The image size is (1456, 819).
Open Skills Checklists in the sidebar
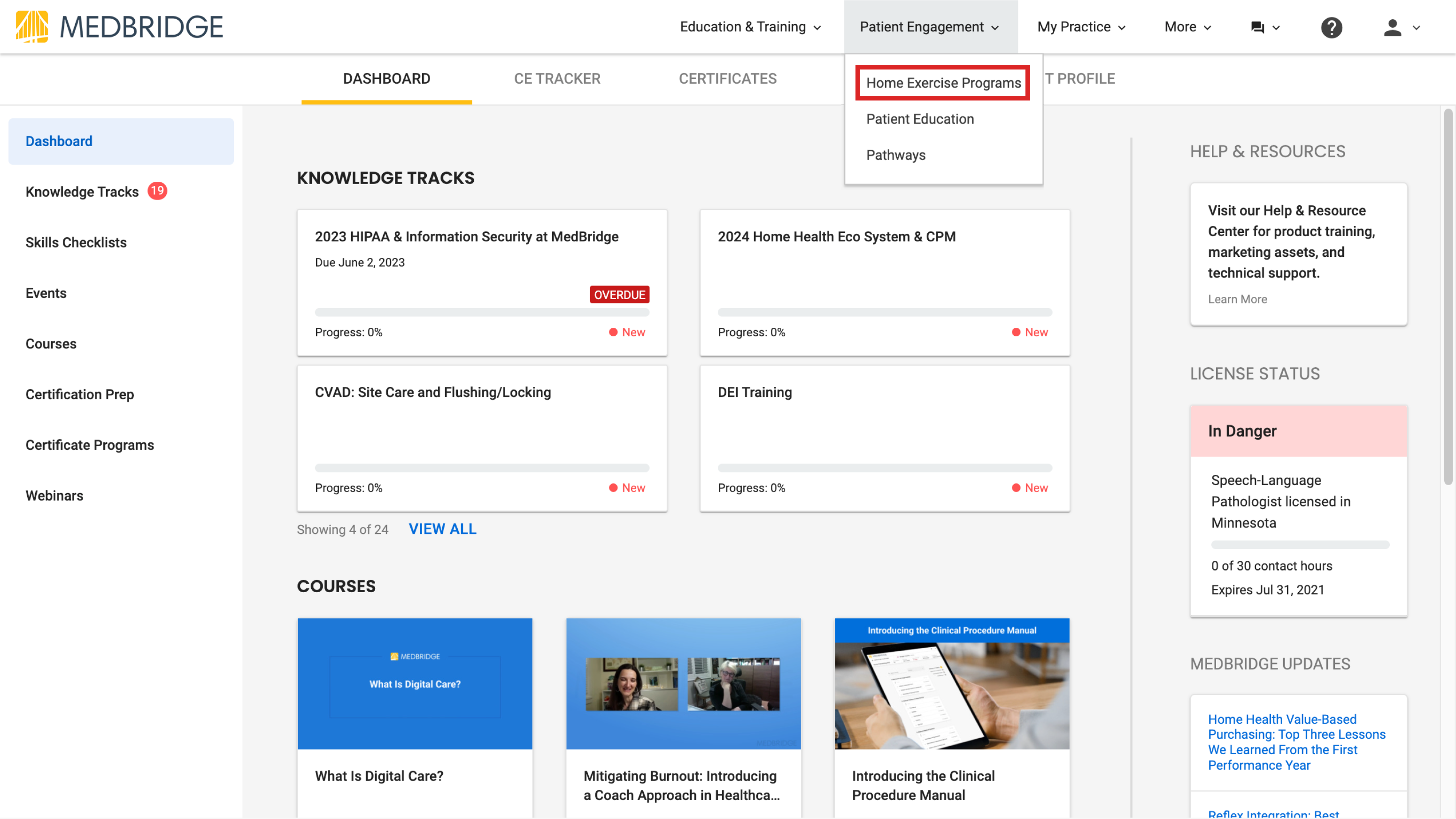76,242
